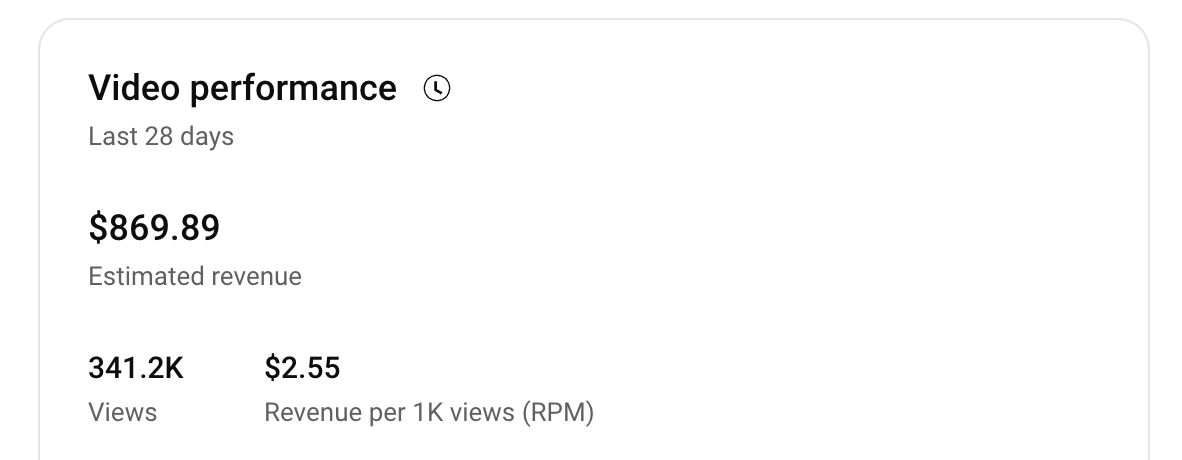Click Revenue per 1K views (RPM) label
The height and width of the screenshot is (460, 1182).
coord(429,412)
